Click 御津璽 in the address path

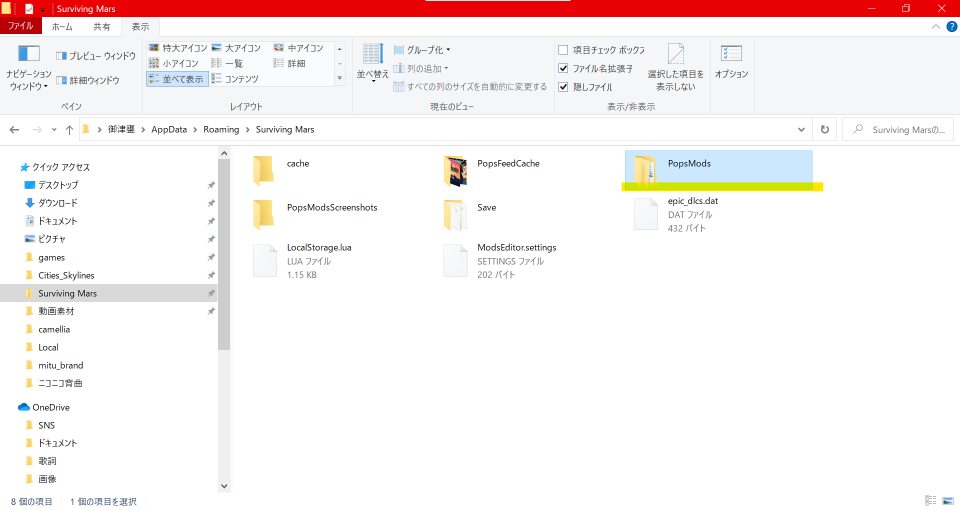pos(121,130)
